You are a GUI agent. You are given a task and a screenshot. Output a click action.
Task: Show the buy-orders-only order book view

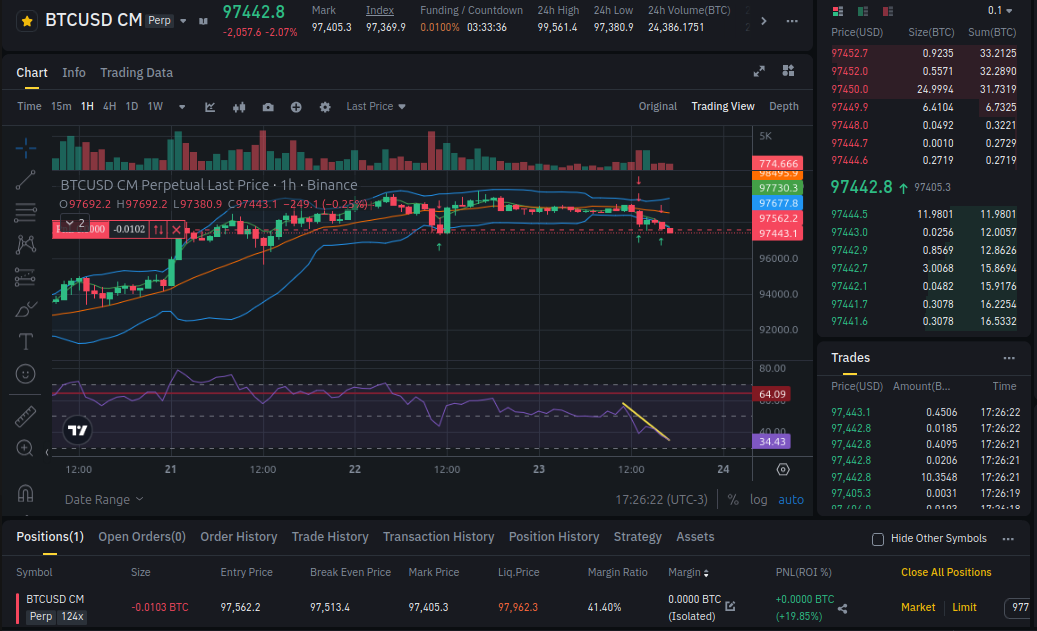tap(862, 11)
